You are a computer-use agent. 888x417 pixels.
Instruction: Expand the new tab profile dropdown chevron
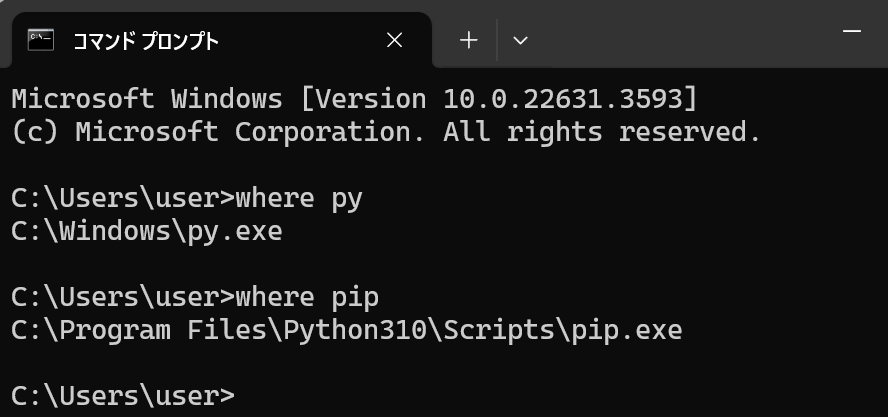tap(520, 40)
